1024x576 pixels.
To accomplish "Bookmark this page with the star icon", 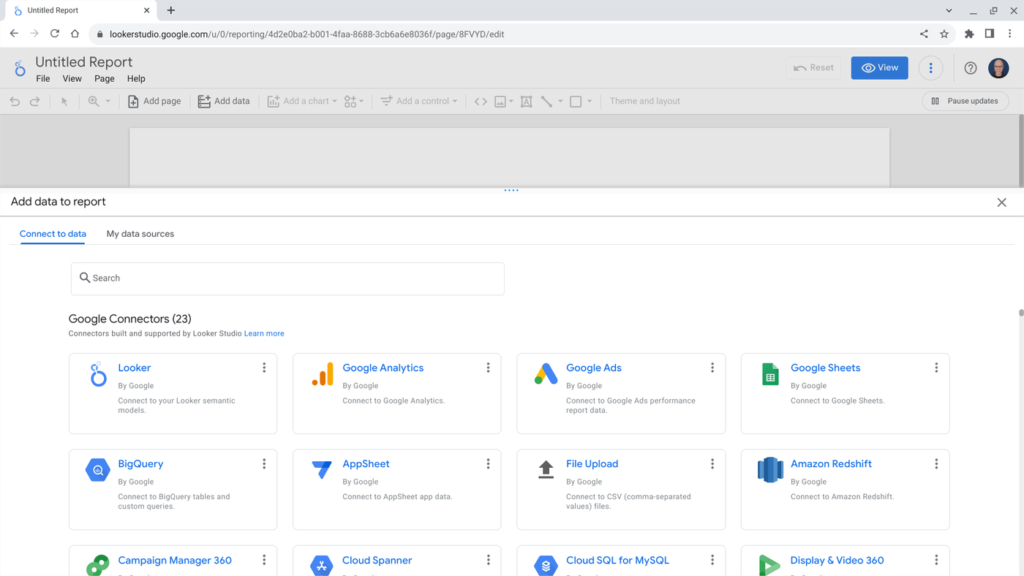I will click(944, 33).
